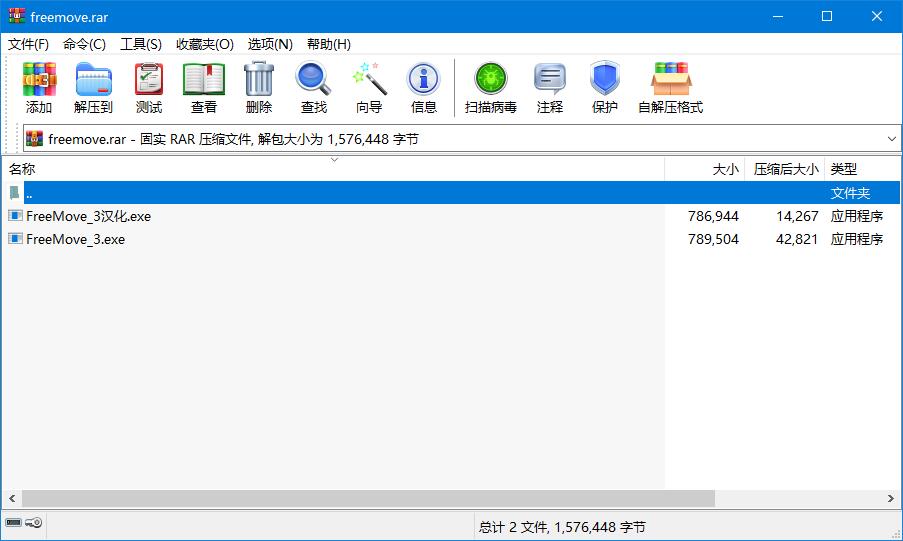Select the FreeMove_3.exe file name

click(x=75, y=239)
